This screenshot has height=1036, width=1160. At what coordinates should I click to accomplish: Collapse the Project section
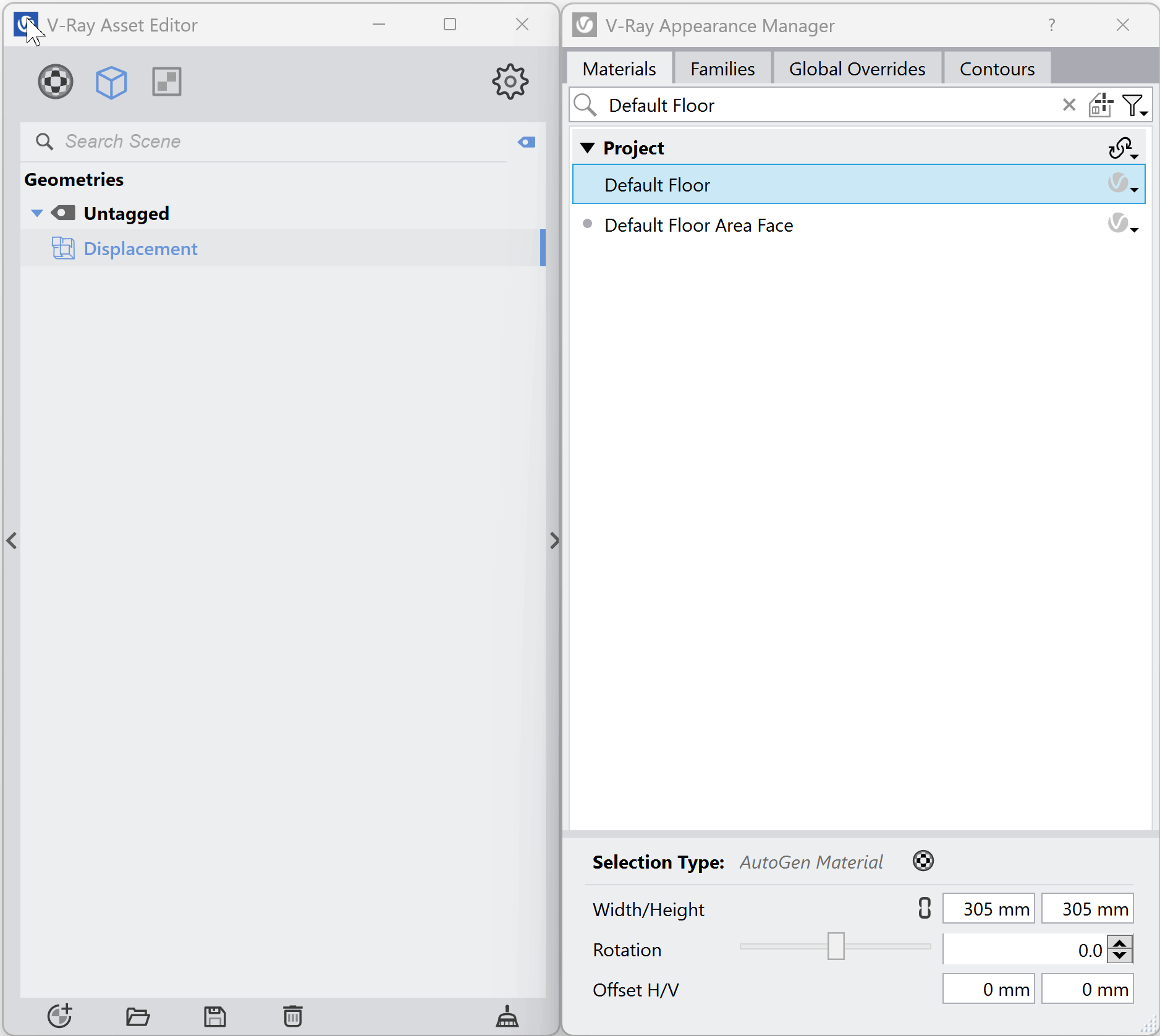(588, 148)
